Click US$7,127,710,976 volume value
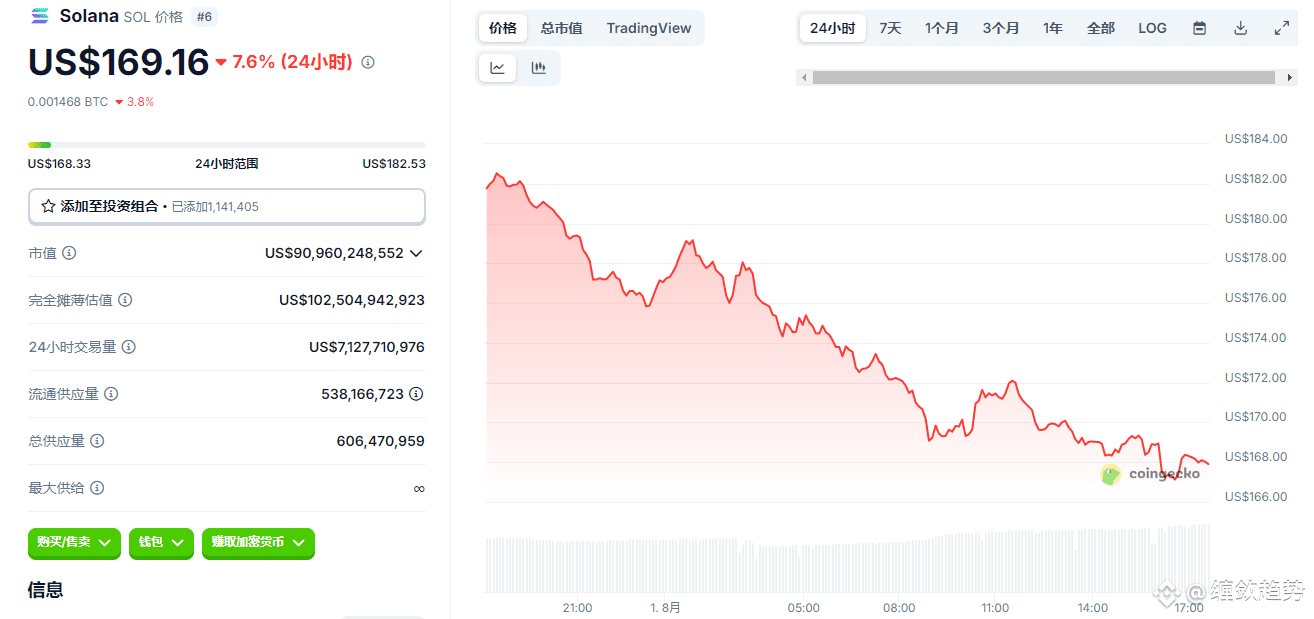 [x=367, y=347]
